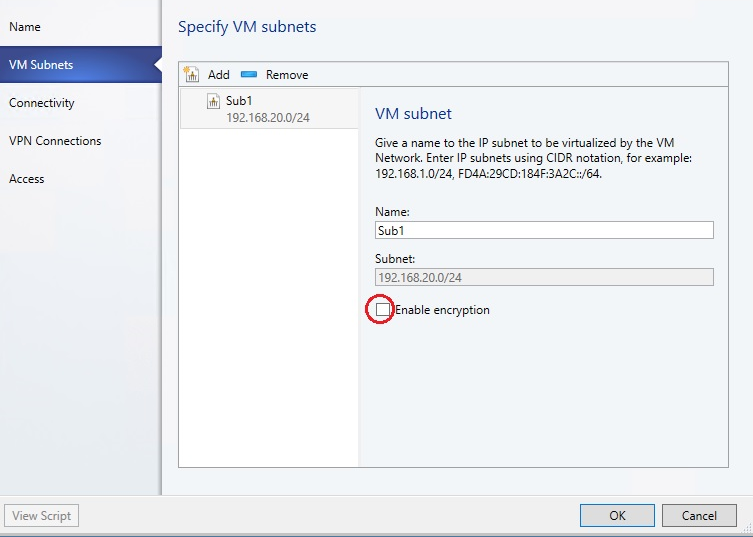Click the Add subnet icon in toolbar

[x=192, y=74]
